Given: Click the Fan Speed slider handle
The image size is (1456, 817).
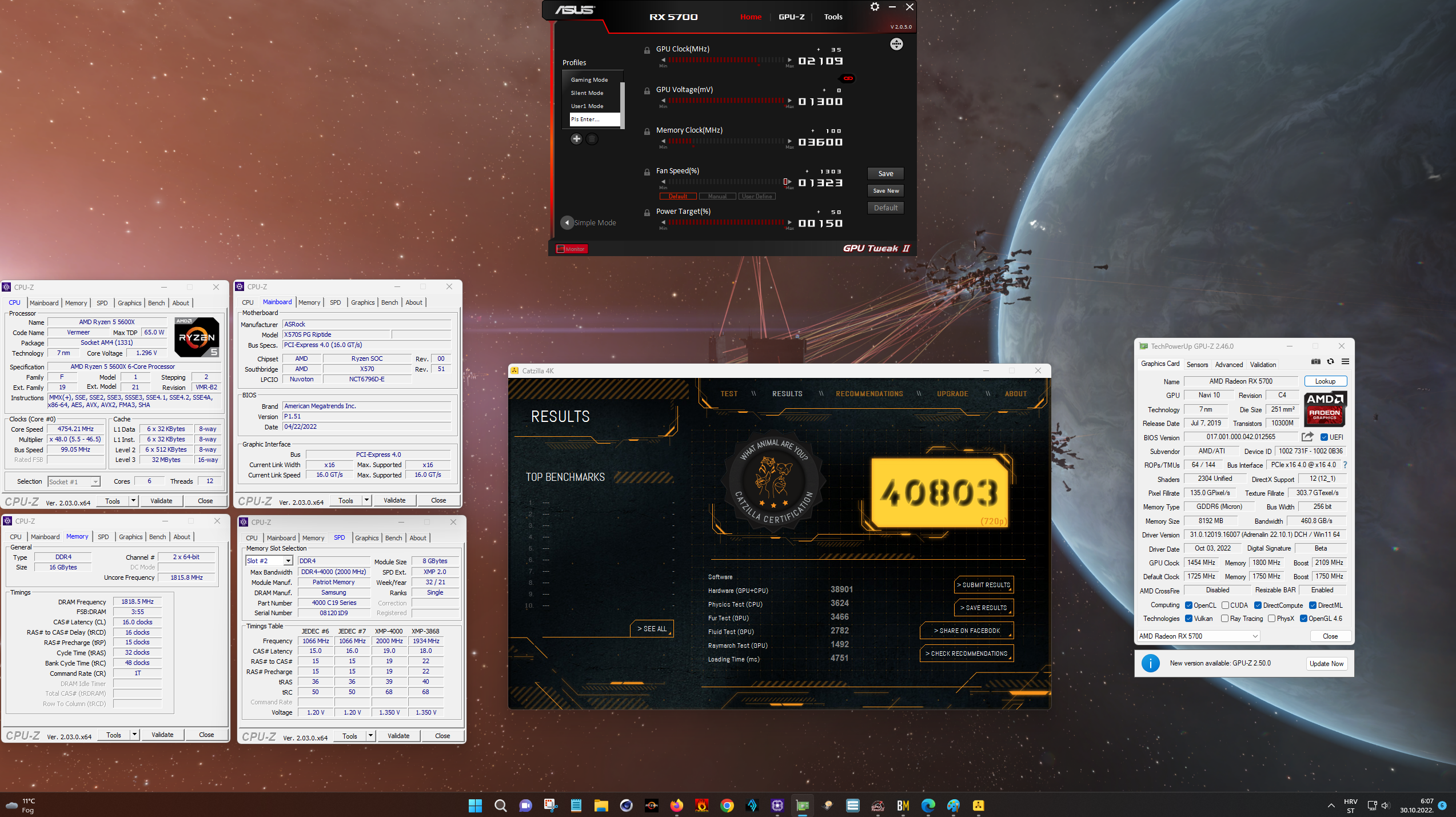Looking at the screenshot, I should tap(786, 182).
